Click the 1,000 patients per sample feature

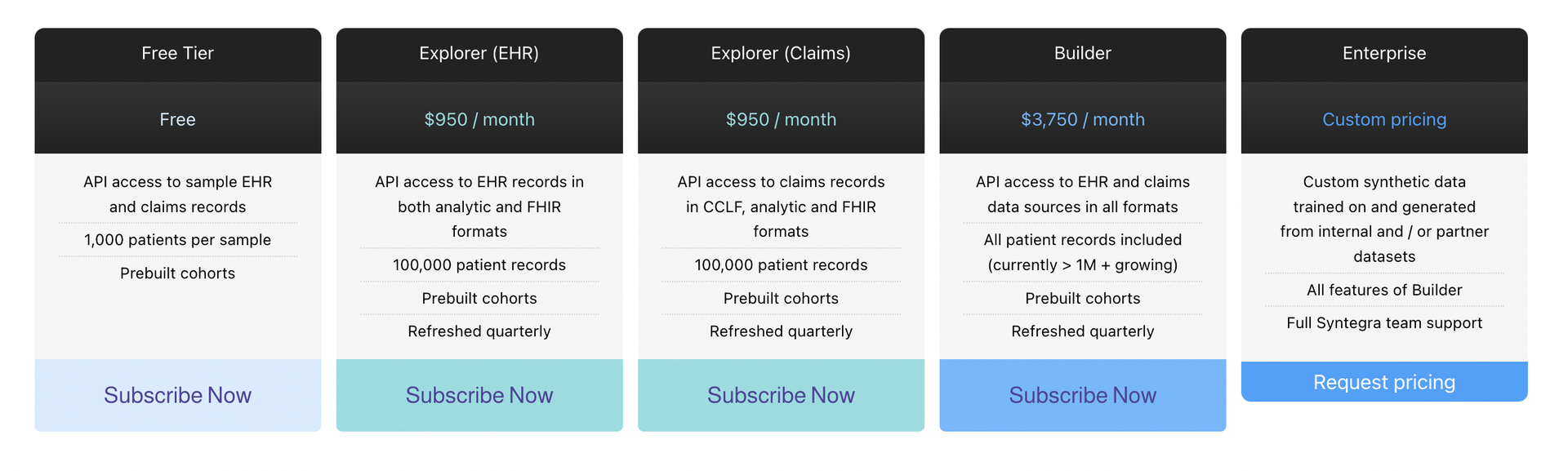coord(177,240)
